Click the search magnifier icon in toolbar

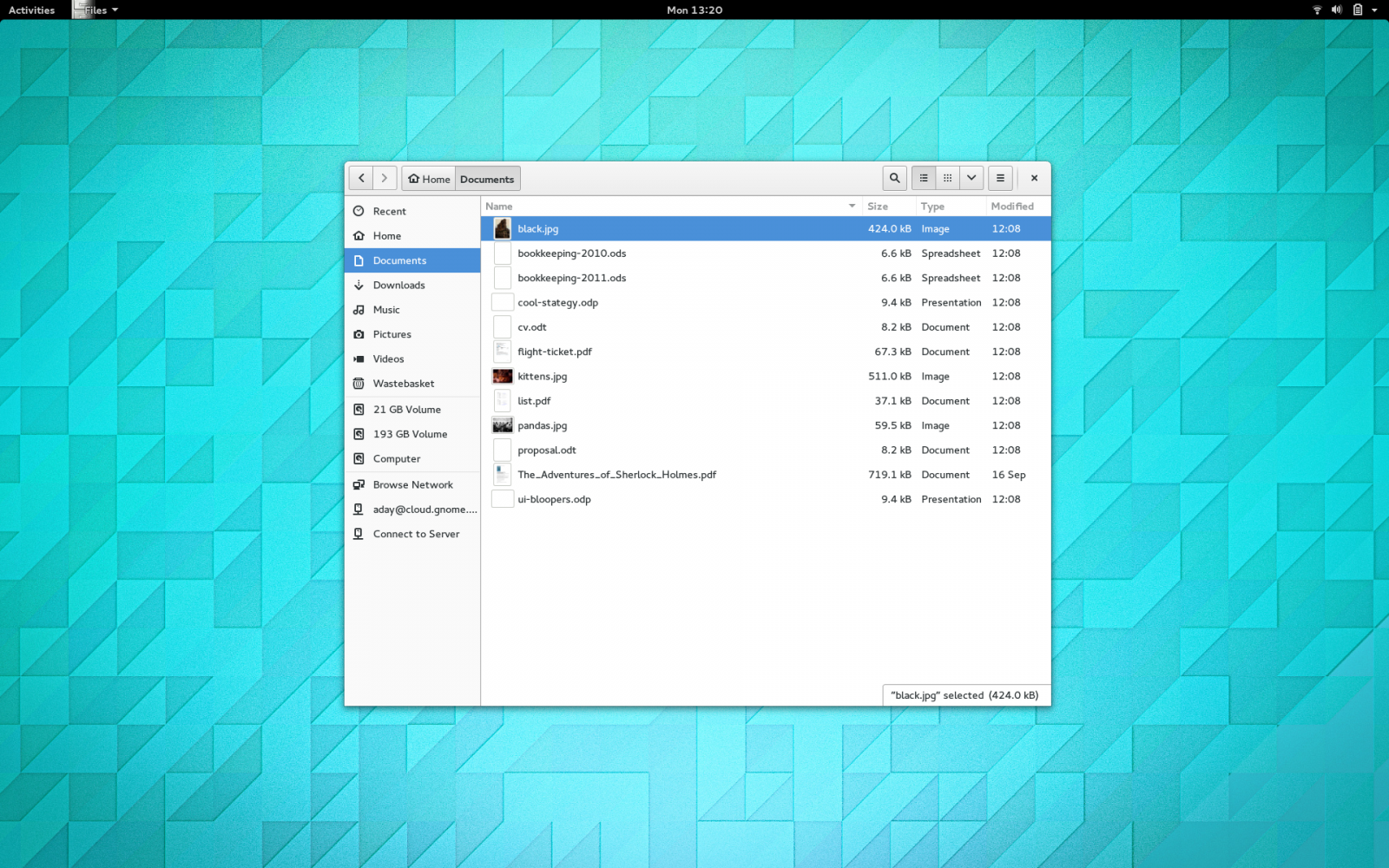tap(894, 178)
